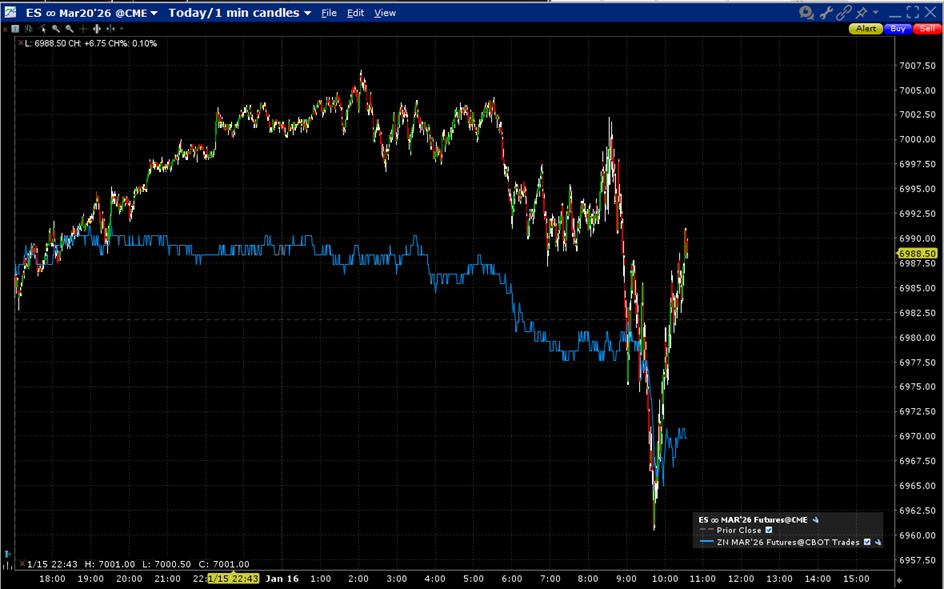This screenshot has height=589, width=944.
Task: Expand the pin icon's dropdown arrow
Action: pos(876,12)
